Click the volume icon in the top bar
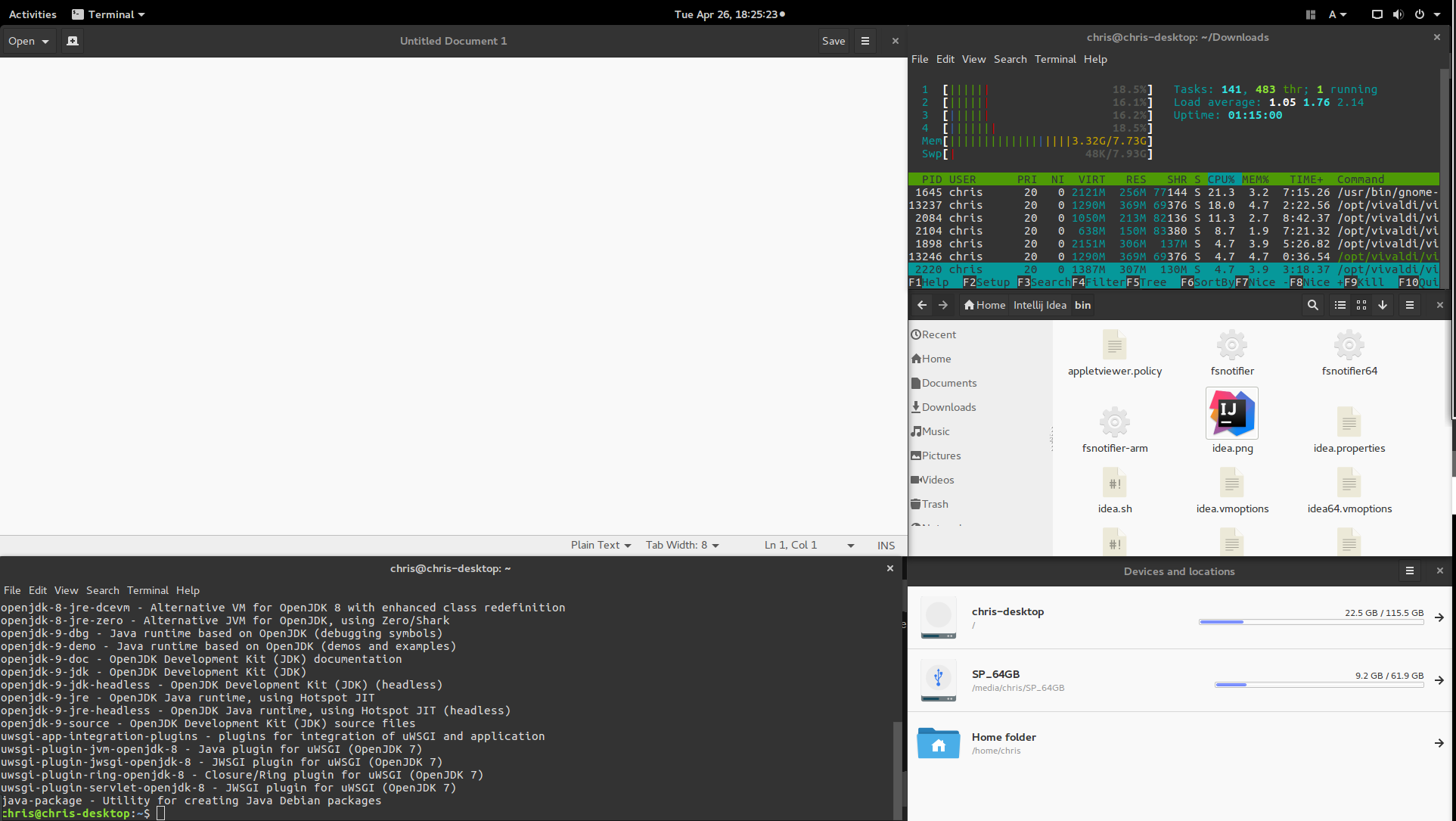The width and height of the screenshot is (1456, 821). click(x=1398, y=14)
